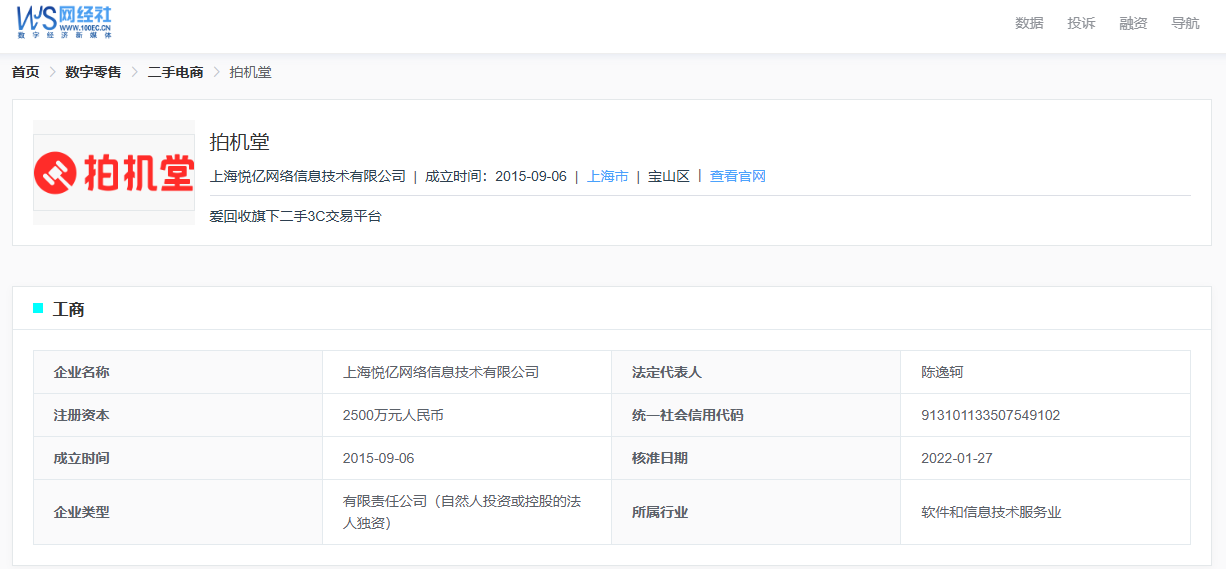This screenshot has width=1226, height=569.
Task: Open the 导航 navigation menu
Action: coord(1185,23)
